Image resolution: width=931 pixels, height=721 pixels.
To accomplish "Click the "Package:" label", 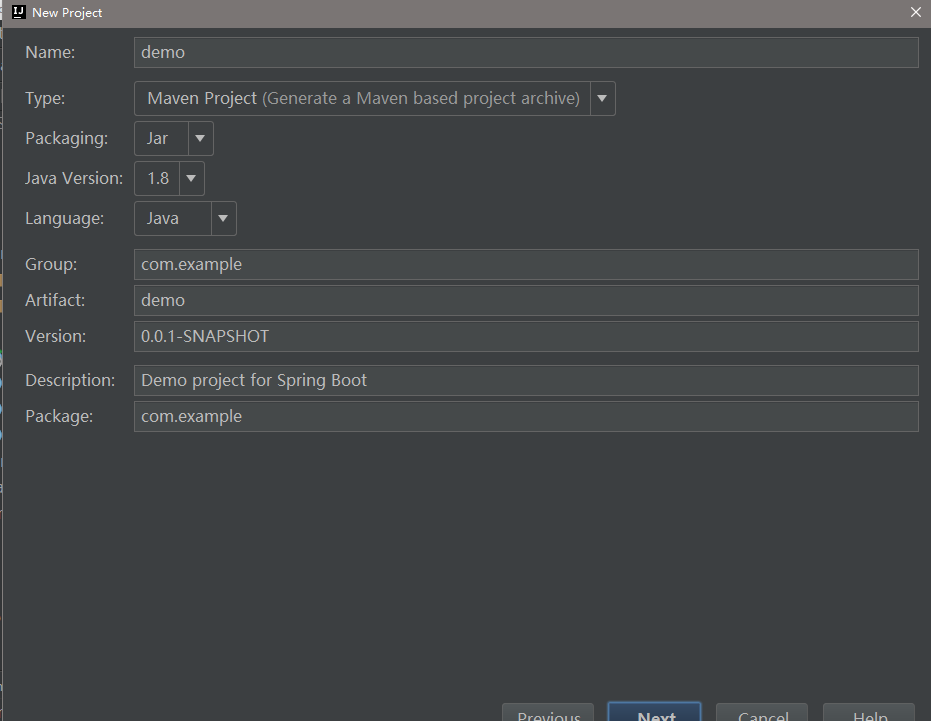I will 59,416.
